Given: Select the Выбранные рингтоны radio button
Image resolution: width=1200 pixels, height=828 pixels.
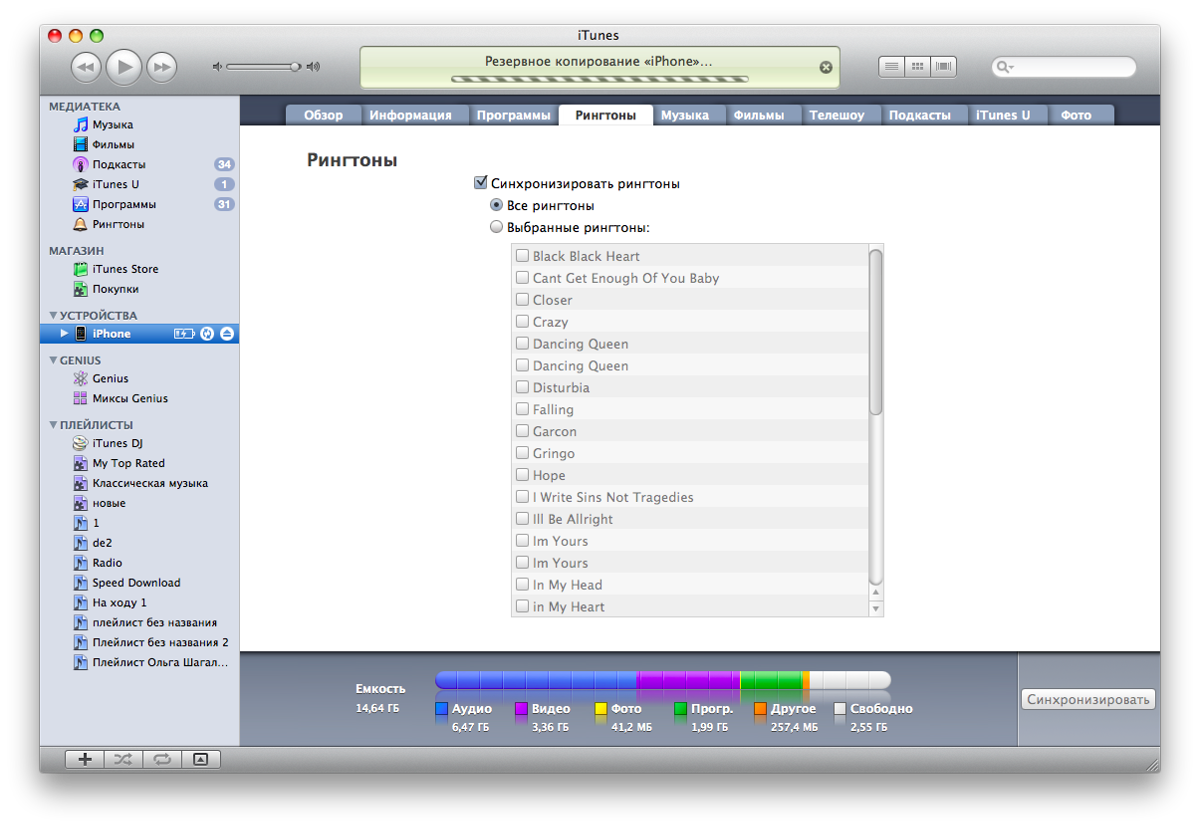Looking at the screenshot, I should (496, 227).
